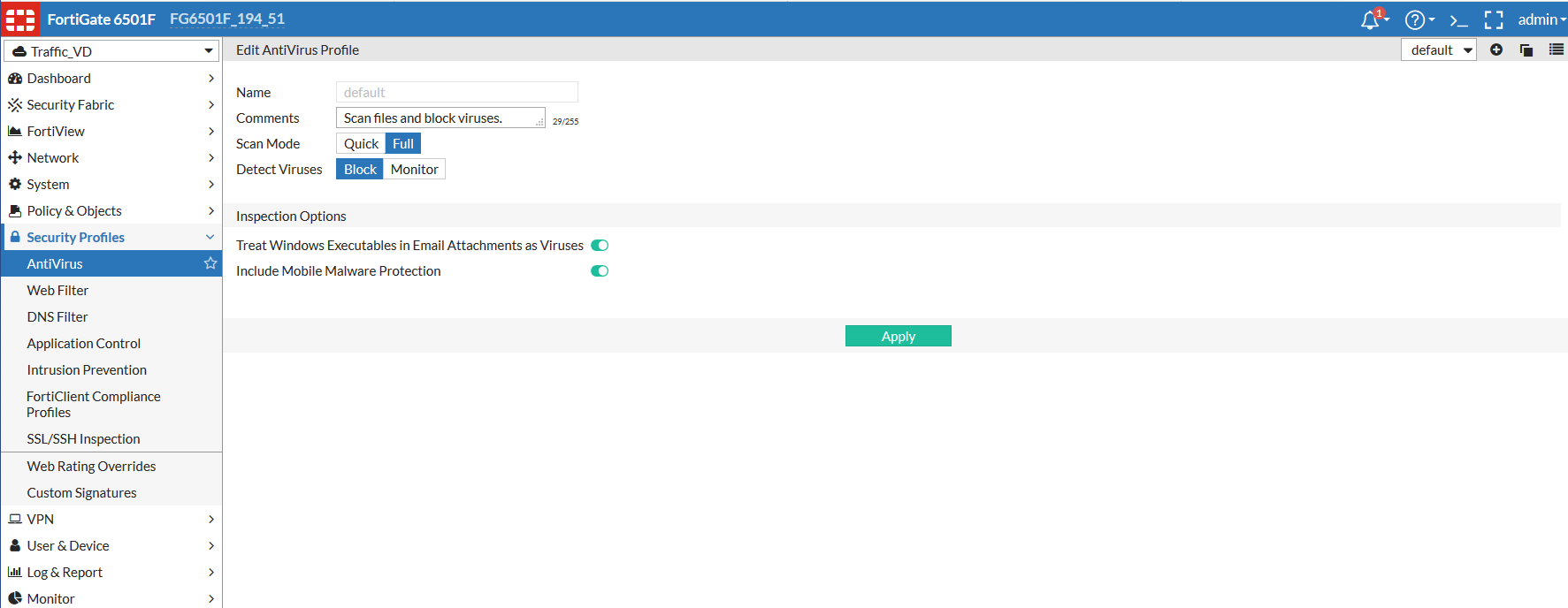Click the Security Profiles lock icon
Image resolution: width=1568 pixels, height=608 pixels.
tap(15, 237)
